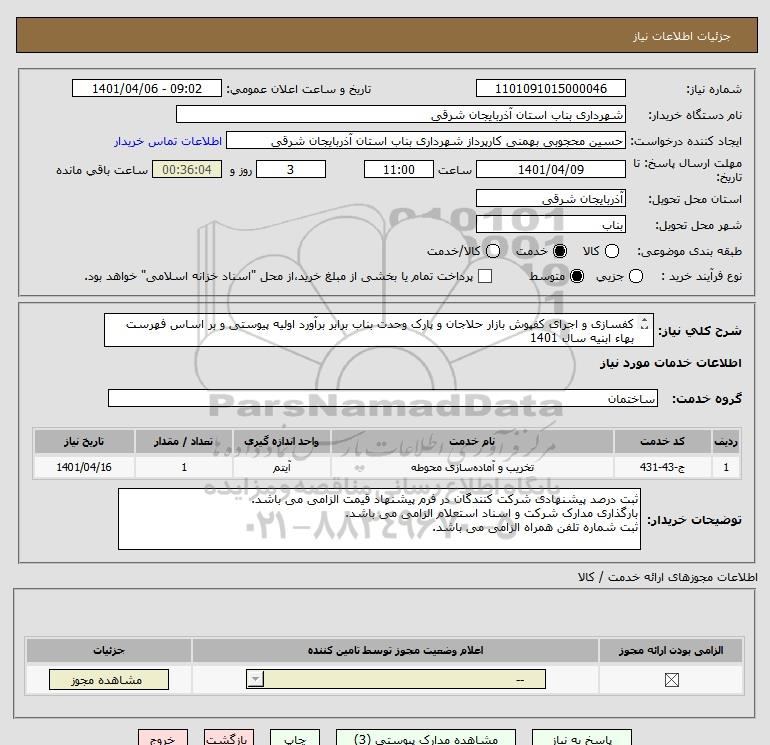Click the پاسخ به نیاز button
Screen dimensions: 770x745
coord(582,738)
